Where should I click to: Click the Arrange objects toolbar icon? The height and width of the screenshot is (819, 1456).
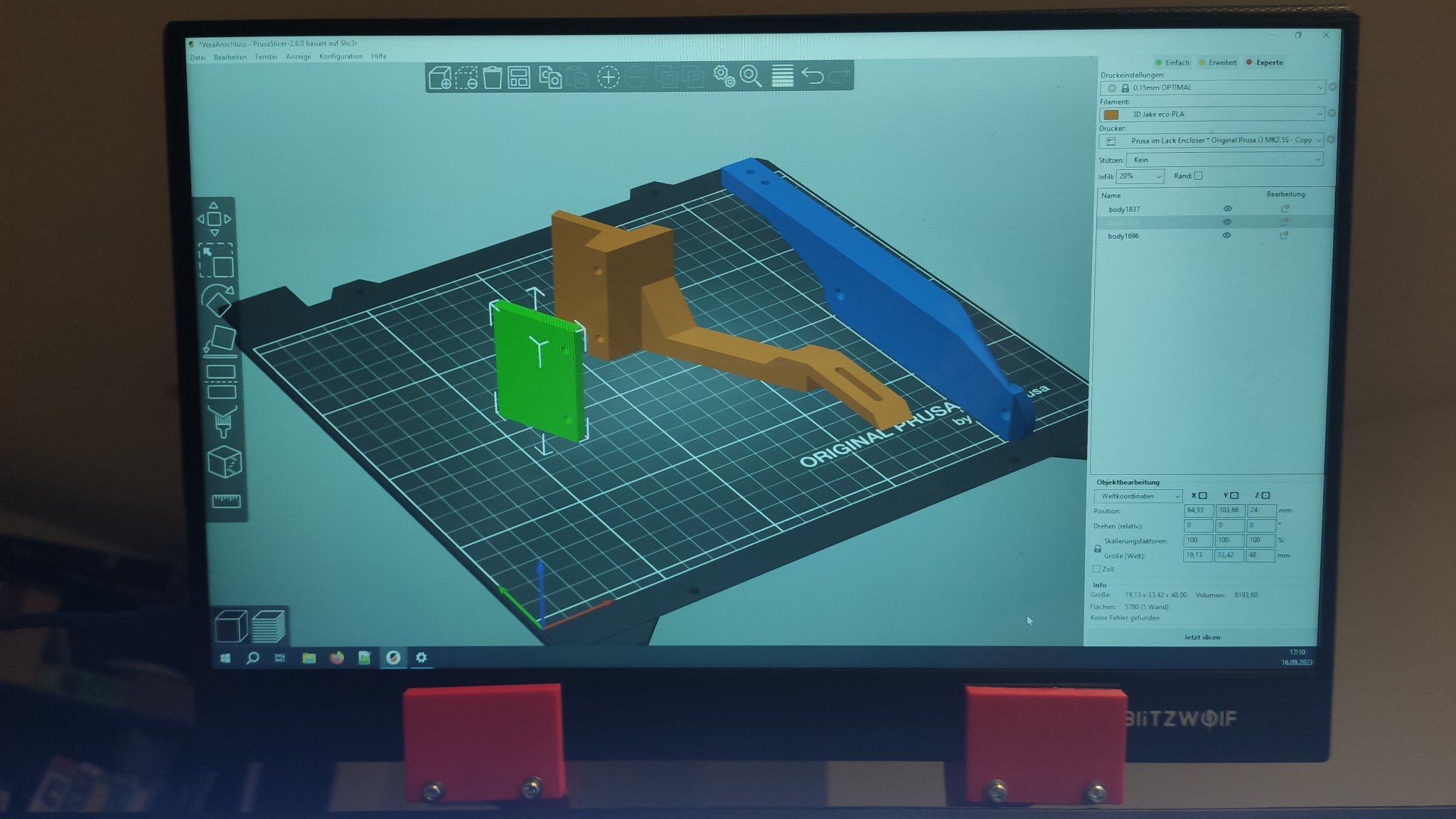519,77
